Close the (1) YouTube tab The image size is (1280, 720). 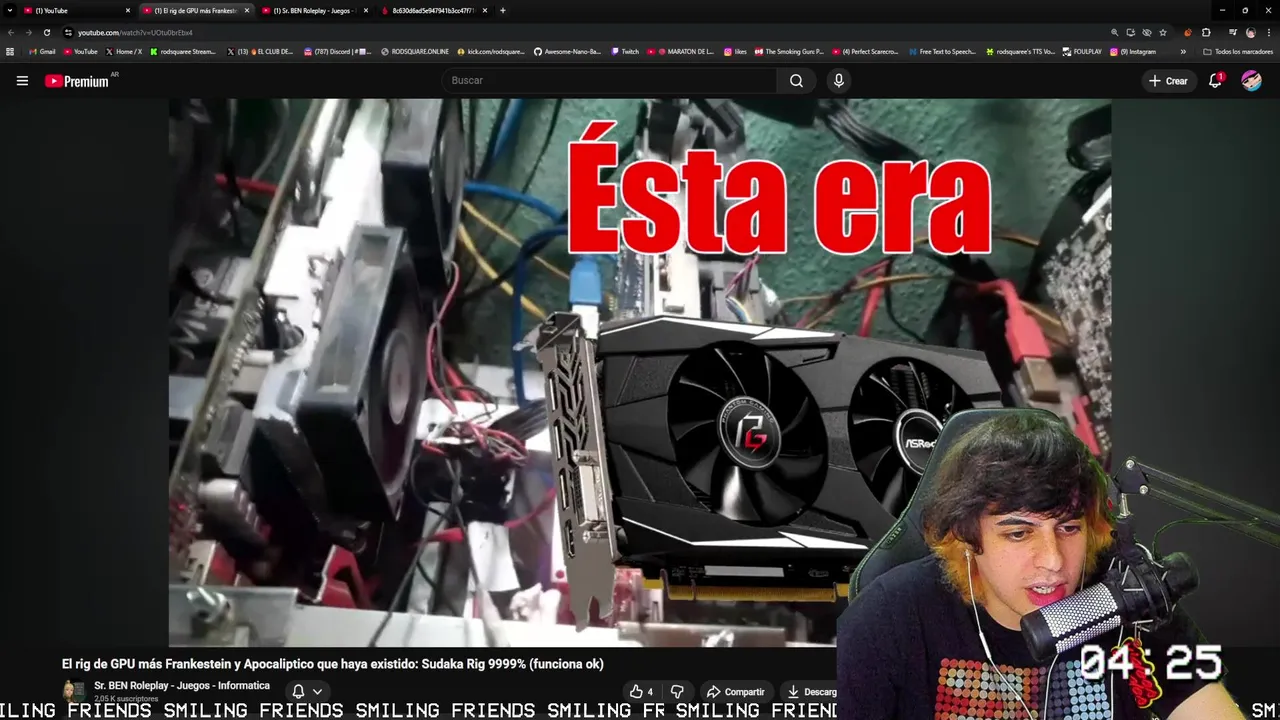coord(128,11)
